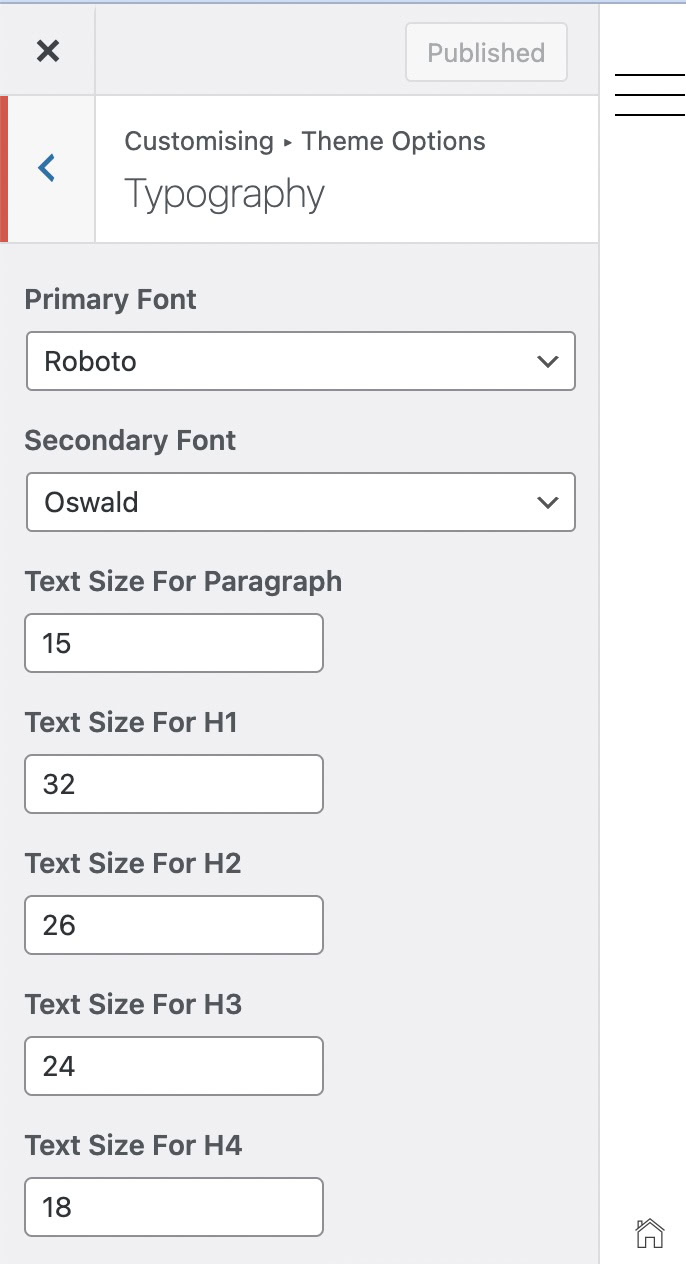Open the Secondary Font dropdown showing Oswald
Viewport: 686px width, 1264px height.
click(x=300, y=502)
